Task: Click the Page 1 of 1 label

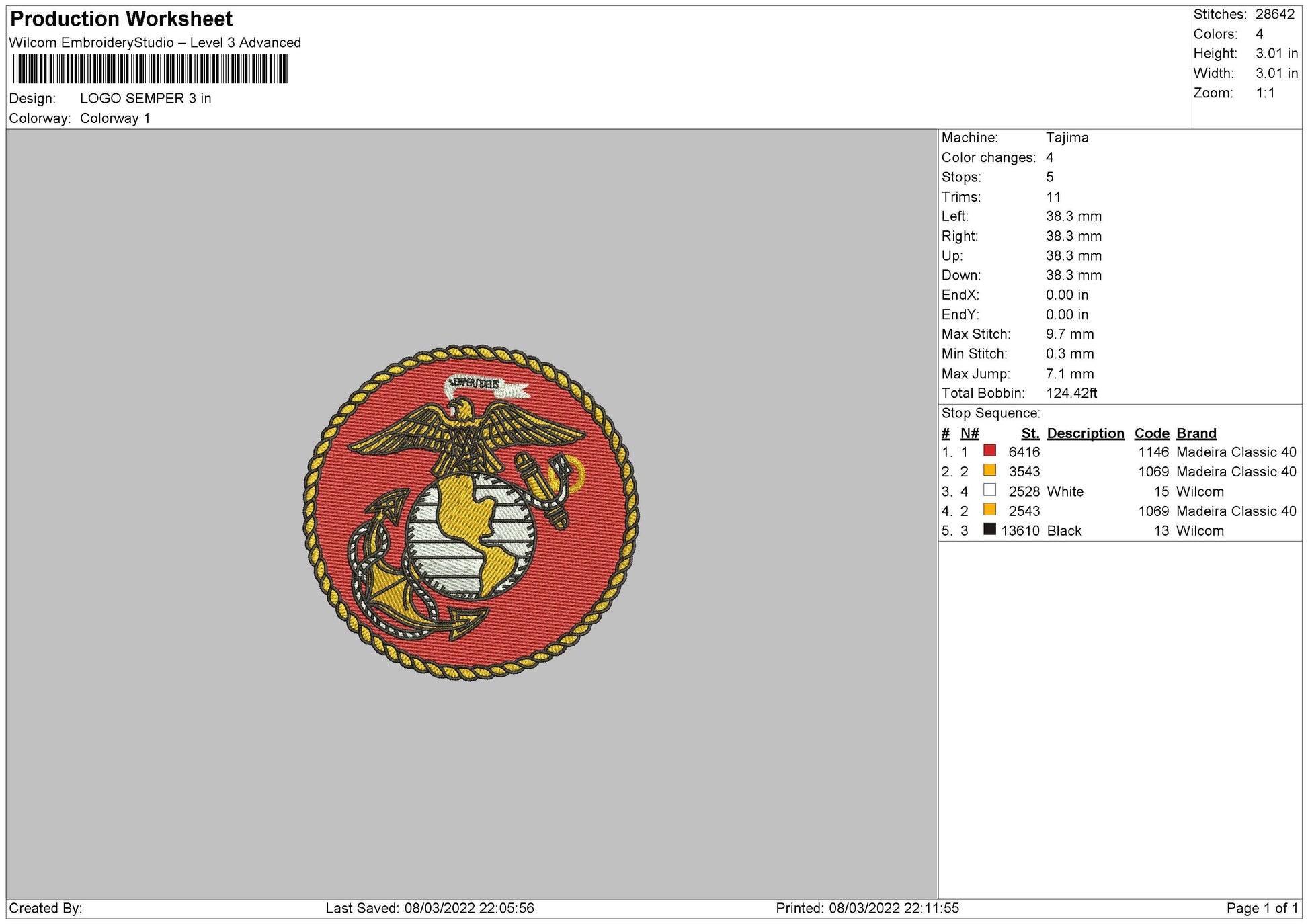Action: [1262, 909]
